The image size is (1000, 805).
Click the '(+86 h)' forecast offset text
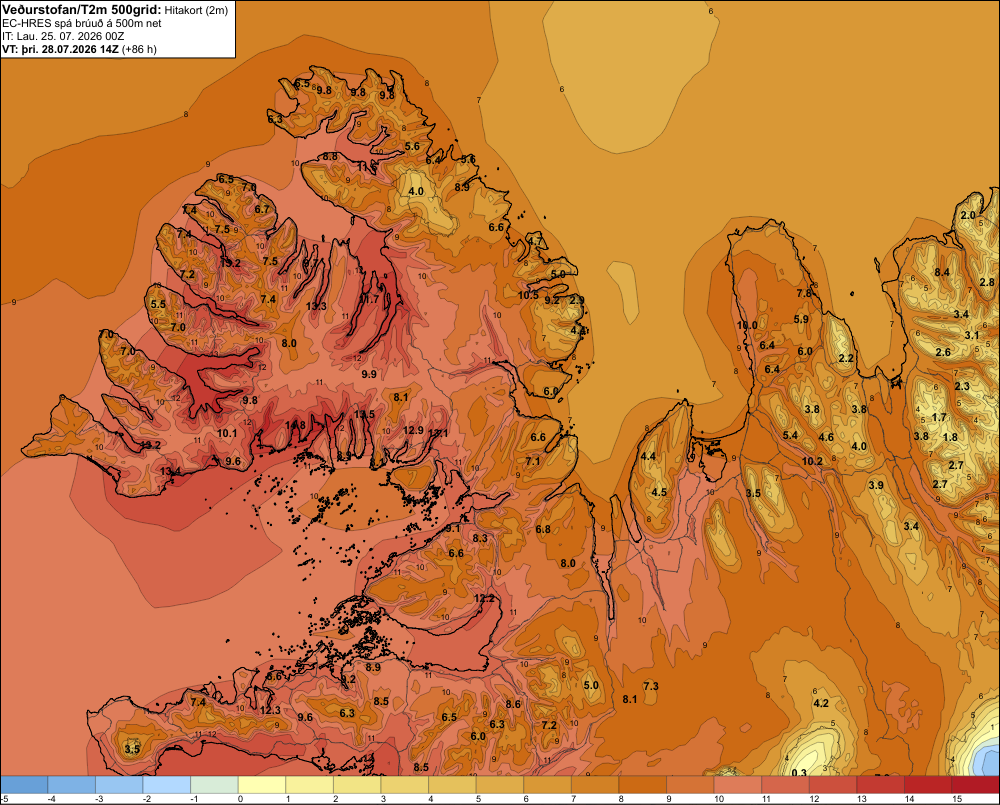click(138, 49)
